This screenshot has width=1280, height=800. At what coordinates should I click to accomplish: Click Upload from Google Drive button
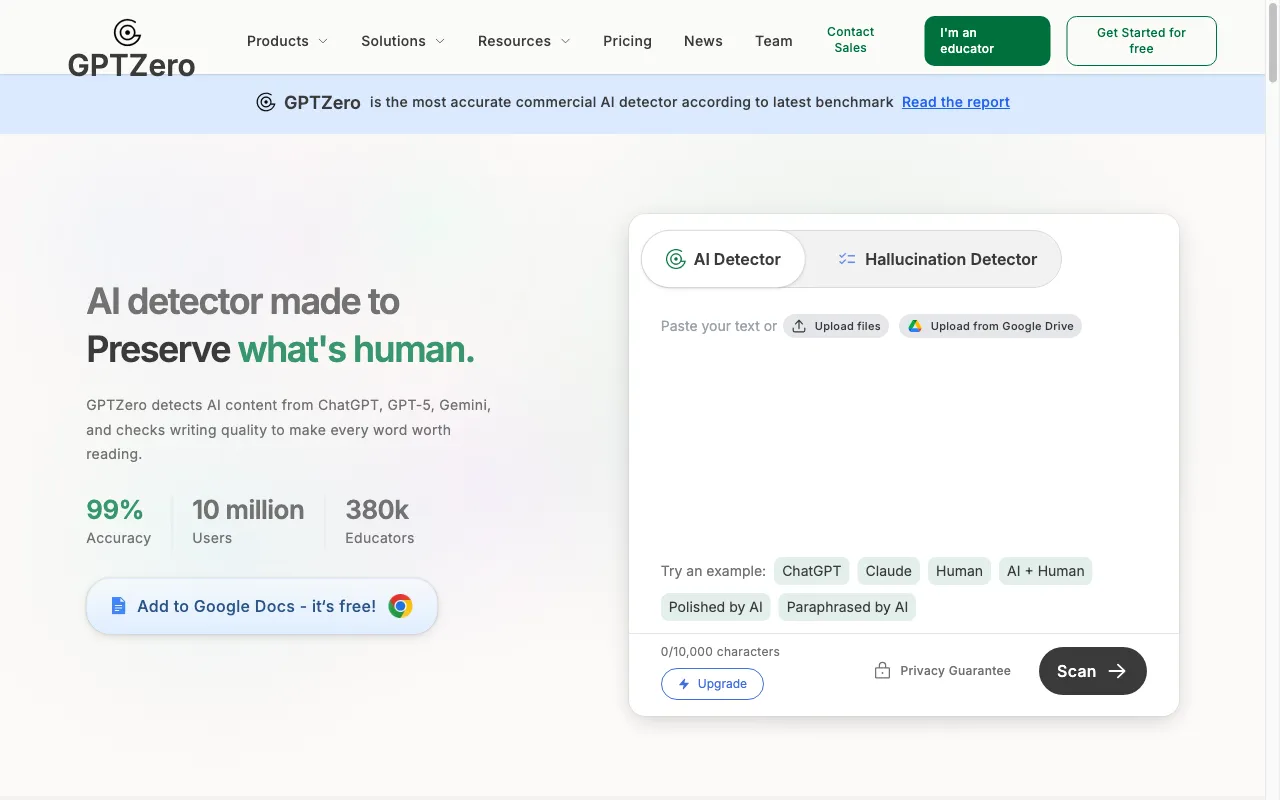[990, 326]
